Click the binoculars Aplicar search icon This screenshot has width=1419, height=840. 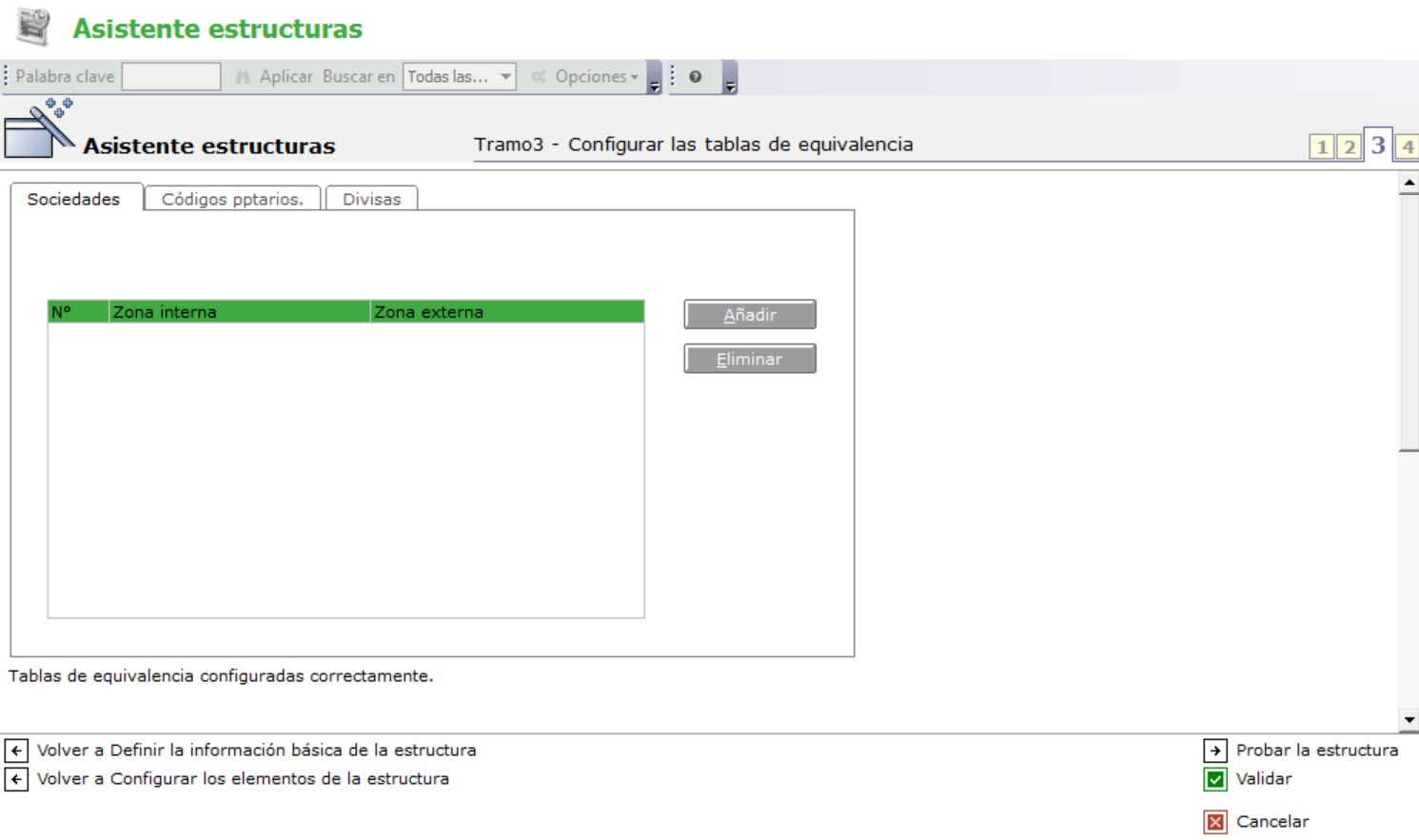click(x=243, y=77)
